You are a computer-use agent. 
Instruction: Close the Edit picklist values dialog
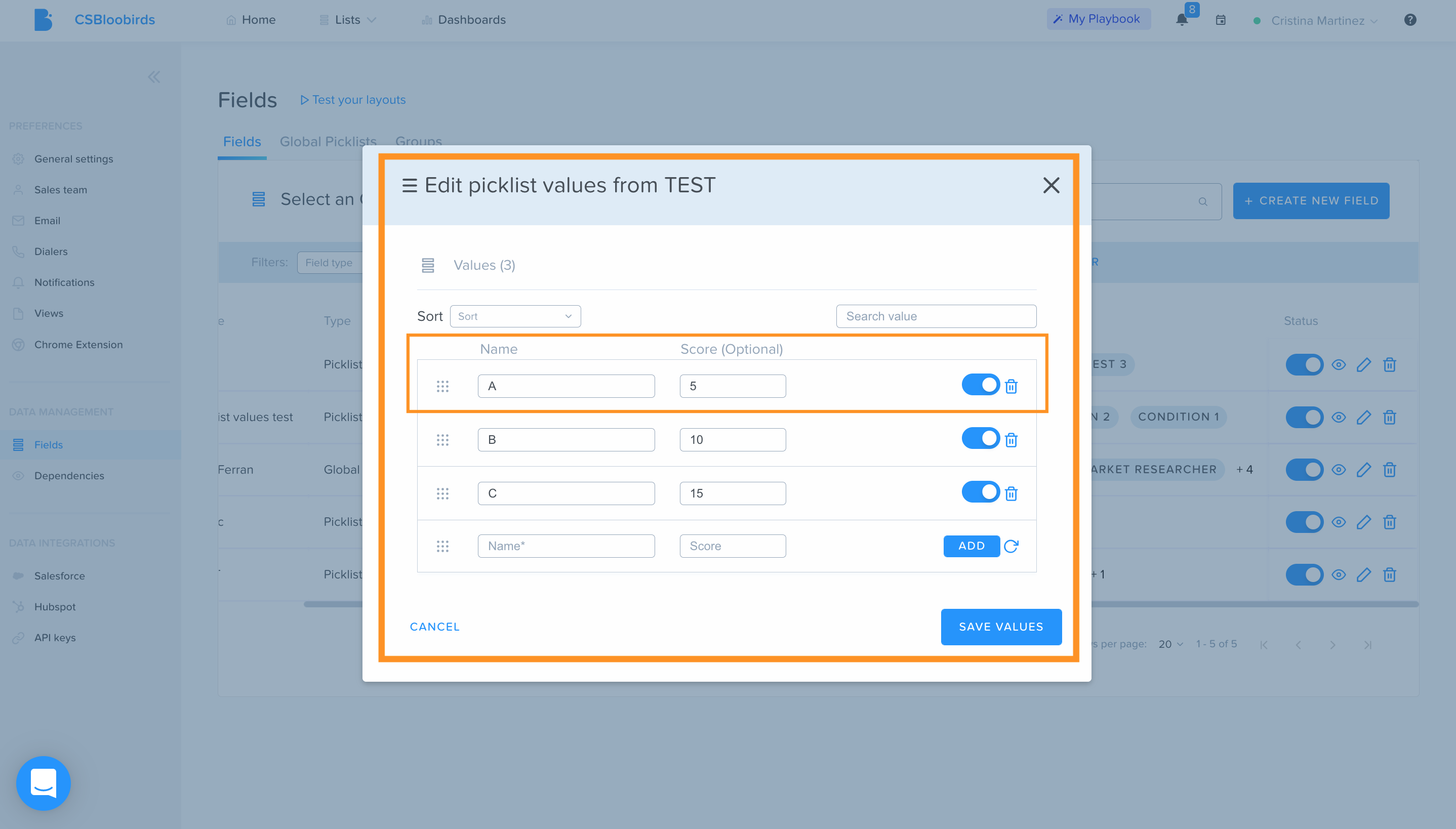[1050, 185]
